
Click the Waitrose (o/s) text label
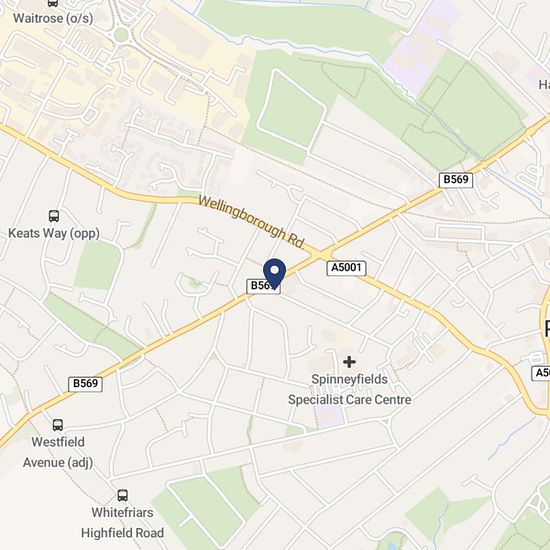click(53, 18)
